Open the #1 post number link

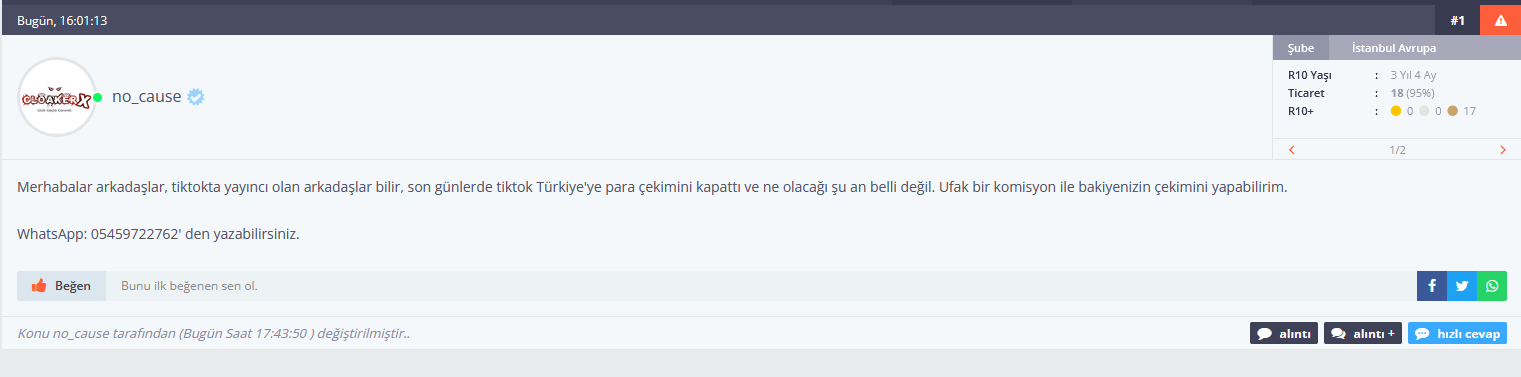(x=1458, y=20)
